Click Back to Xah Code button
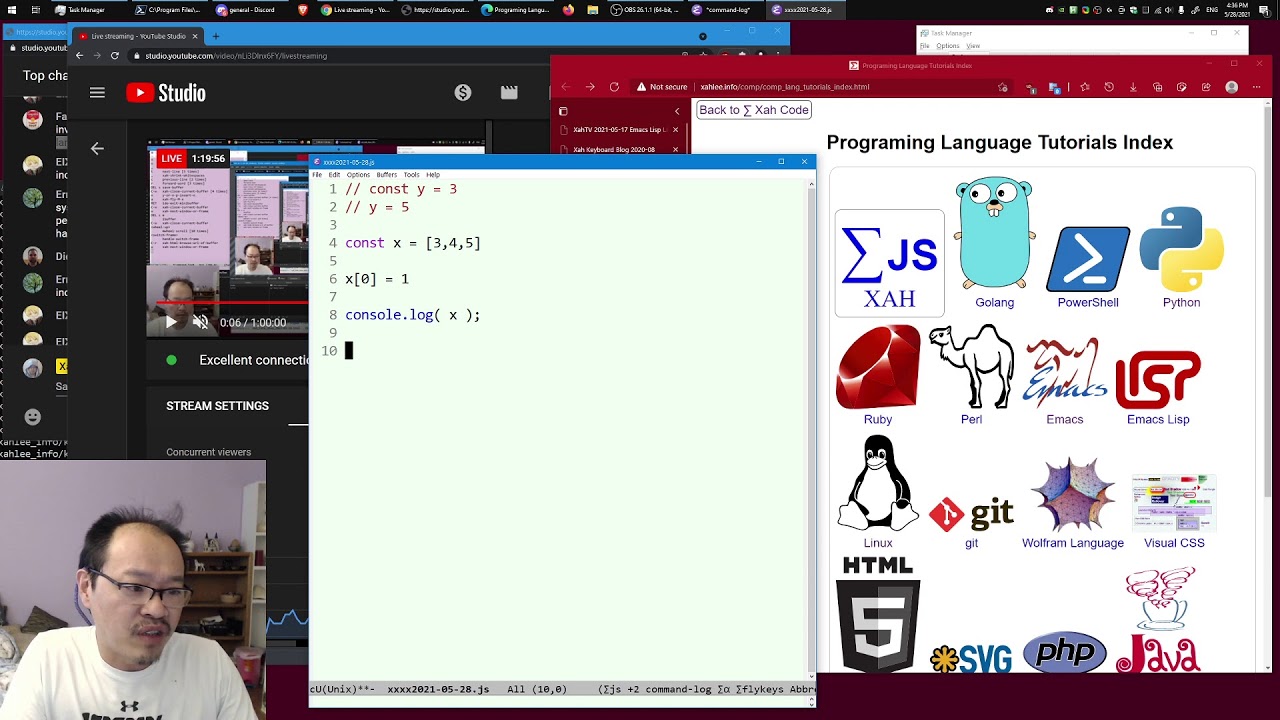The width and height of the screenshot is (1280, 720). coord(754,110)
